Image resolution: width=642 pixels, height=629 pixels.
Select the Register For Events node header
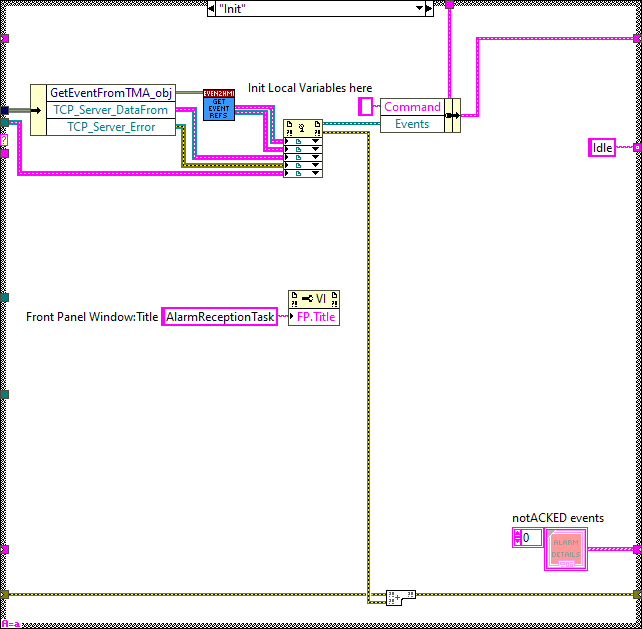303,129
